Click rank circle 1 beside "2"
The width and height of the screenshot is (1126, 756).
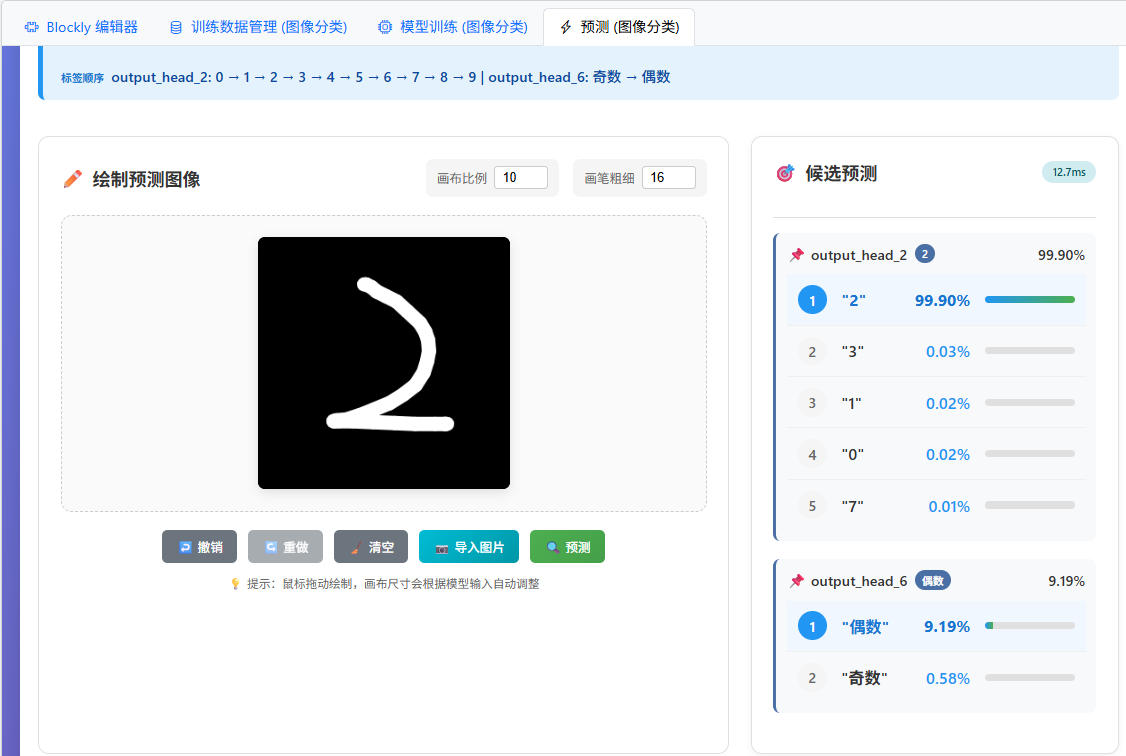click(x=812, y=300)
